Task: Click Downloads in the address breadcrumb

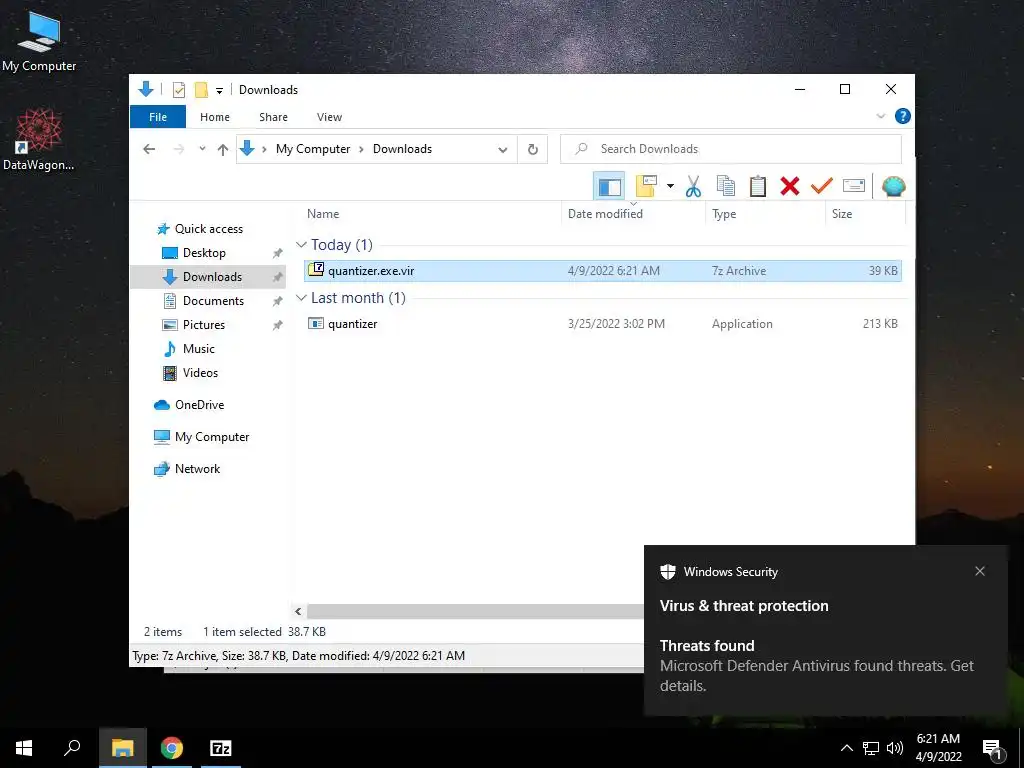Action: 402,149
